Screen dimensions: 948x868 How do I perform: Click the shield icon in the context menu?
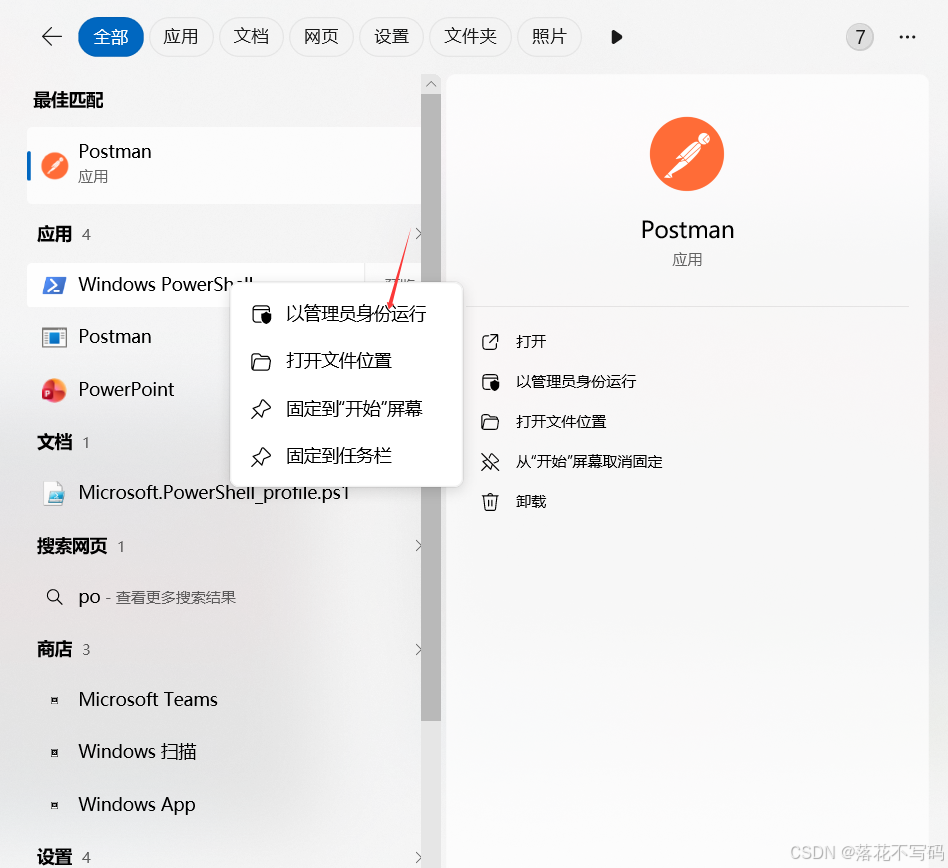261,314
